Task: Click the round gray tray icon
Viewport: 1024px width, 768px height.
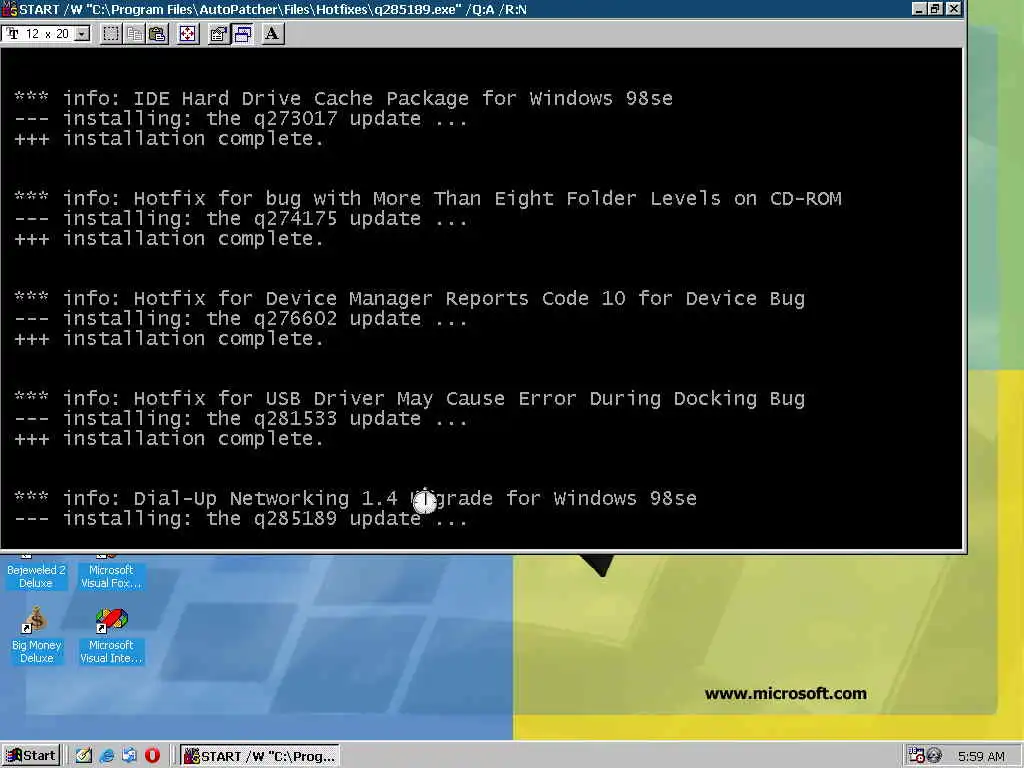Action: [x=935, y=755]
